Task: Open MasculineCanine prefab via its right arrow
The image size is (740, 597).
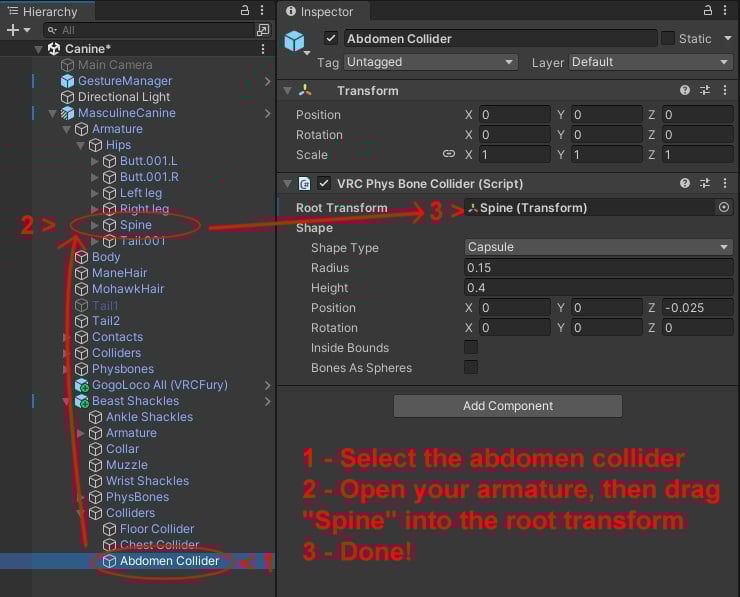Action: tap(268, 113)
